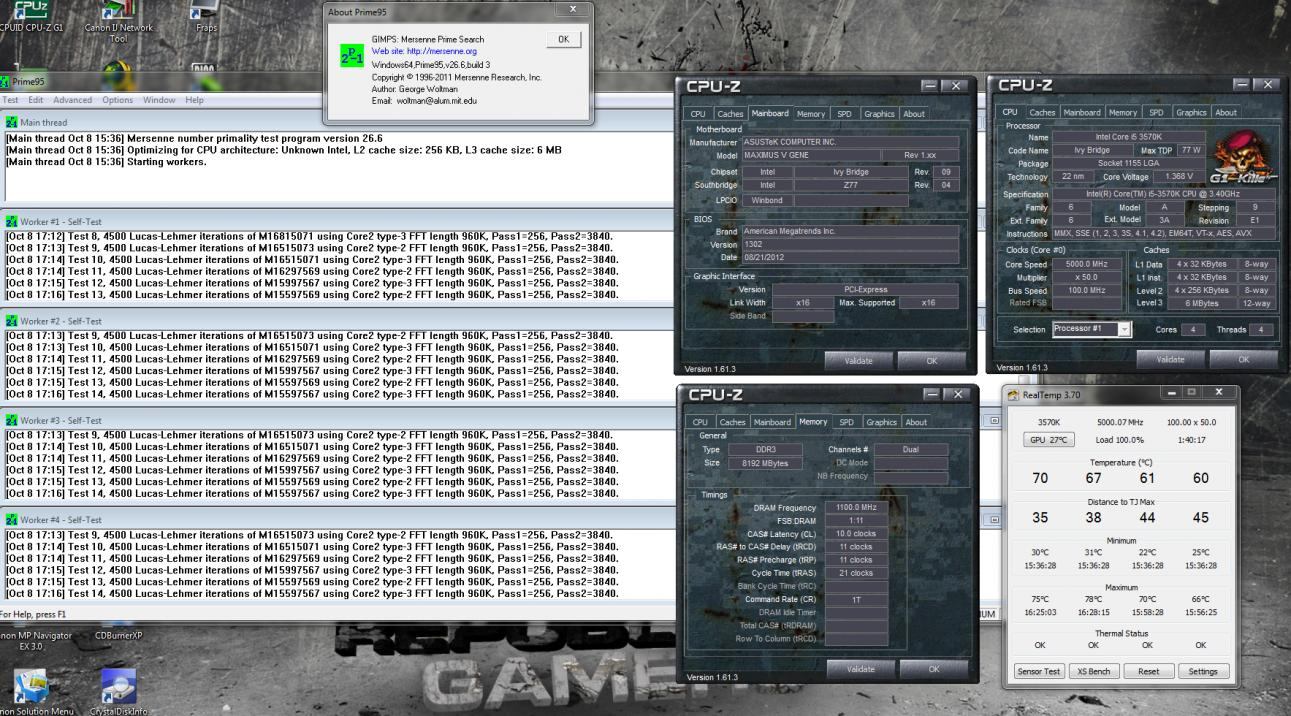Click the 1100.0 MHz DRAM Frequency value
1291x716 pixels.
click(x=854, y=508)
